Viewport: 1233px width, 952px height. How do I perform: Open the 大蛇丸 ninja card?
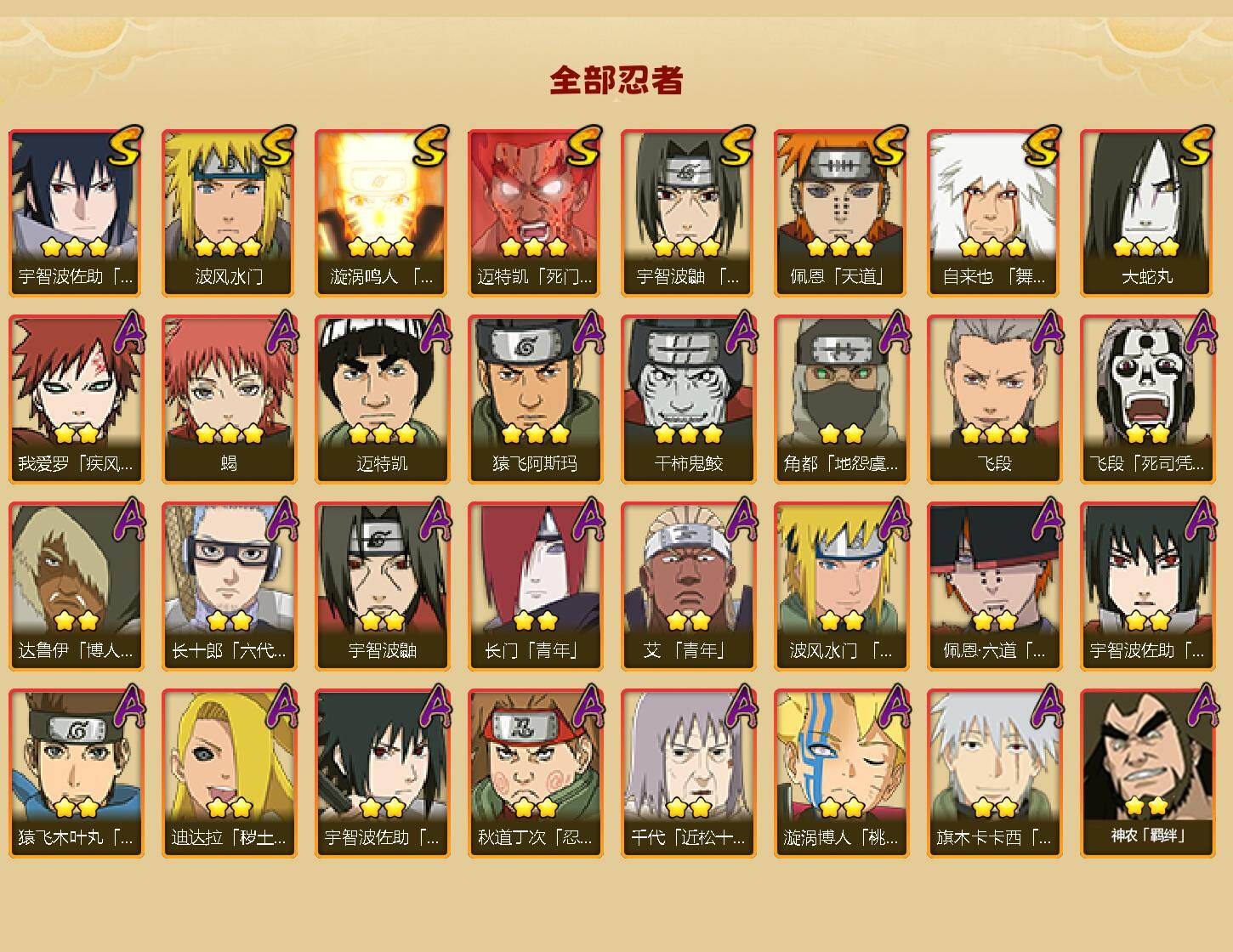[x=1147, y=212]
